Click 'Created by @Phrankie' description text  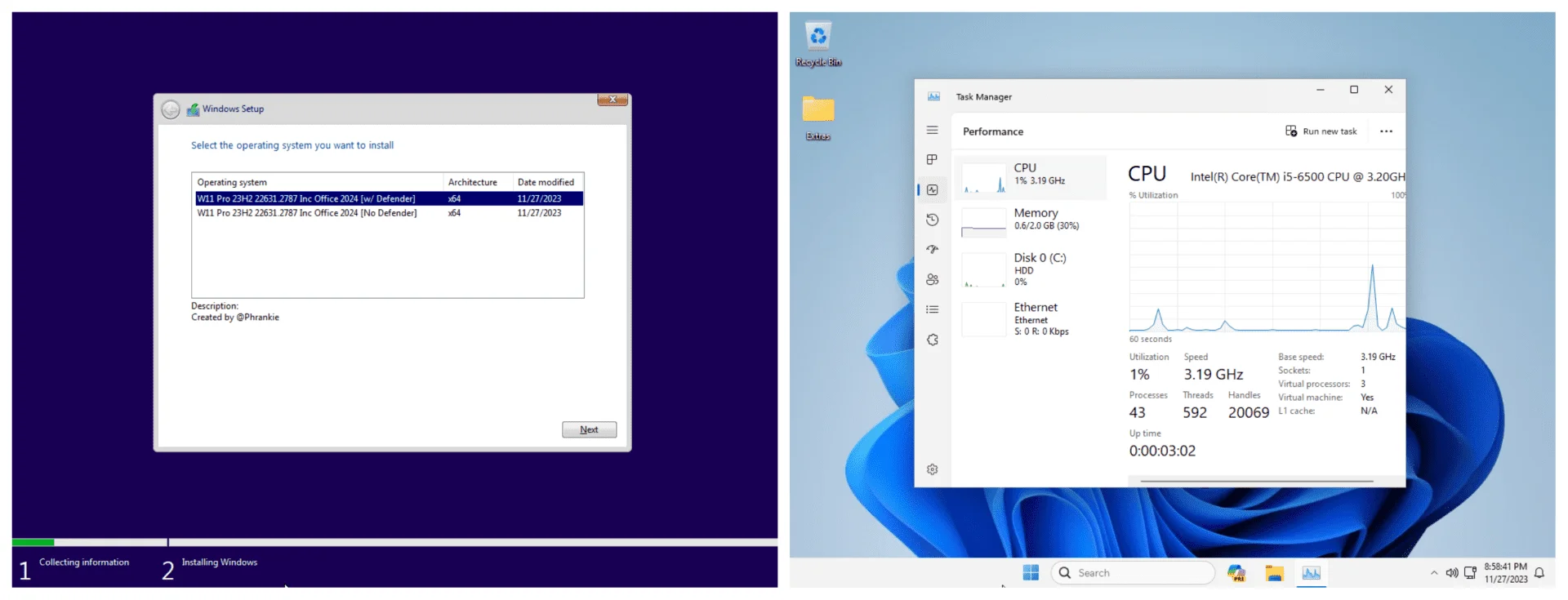[x=235, y=318]
